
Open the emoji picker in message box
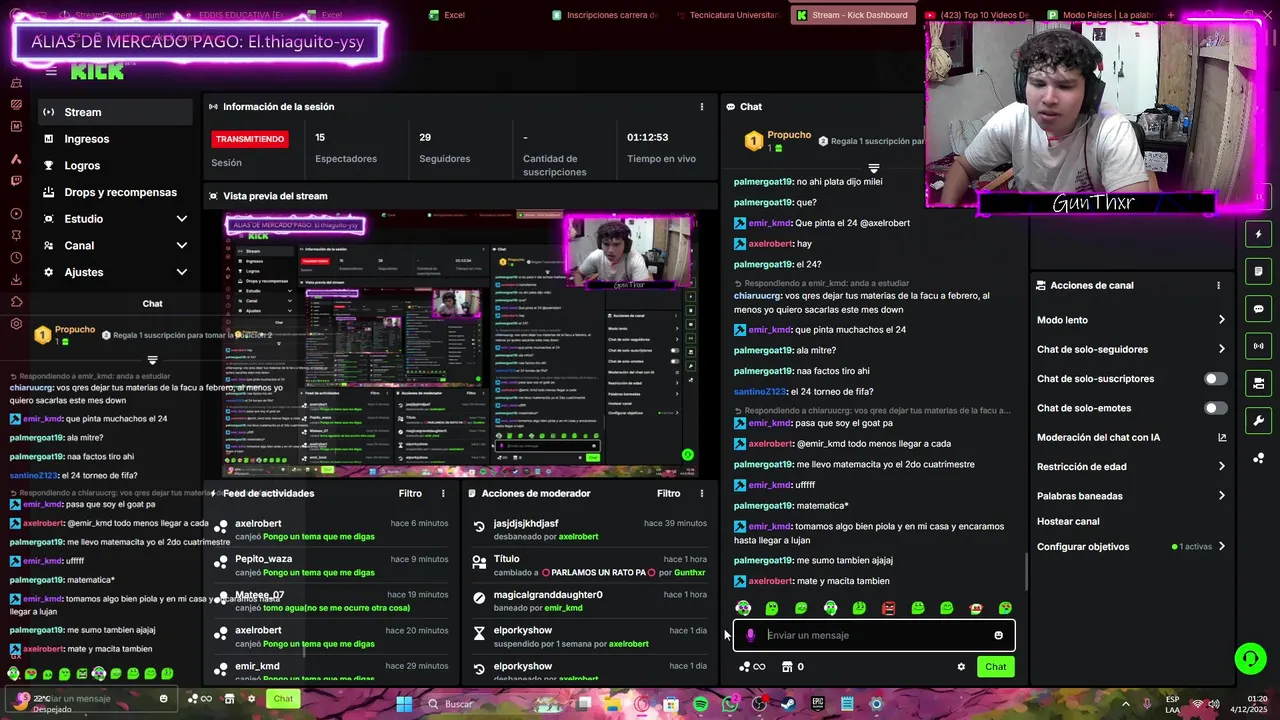click(998, 635)
